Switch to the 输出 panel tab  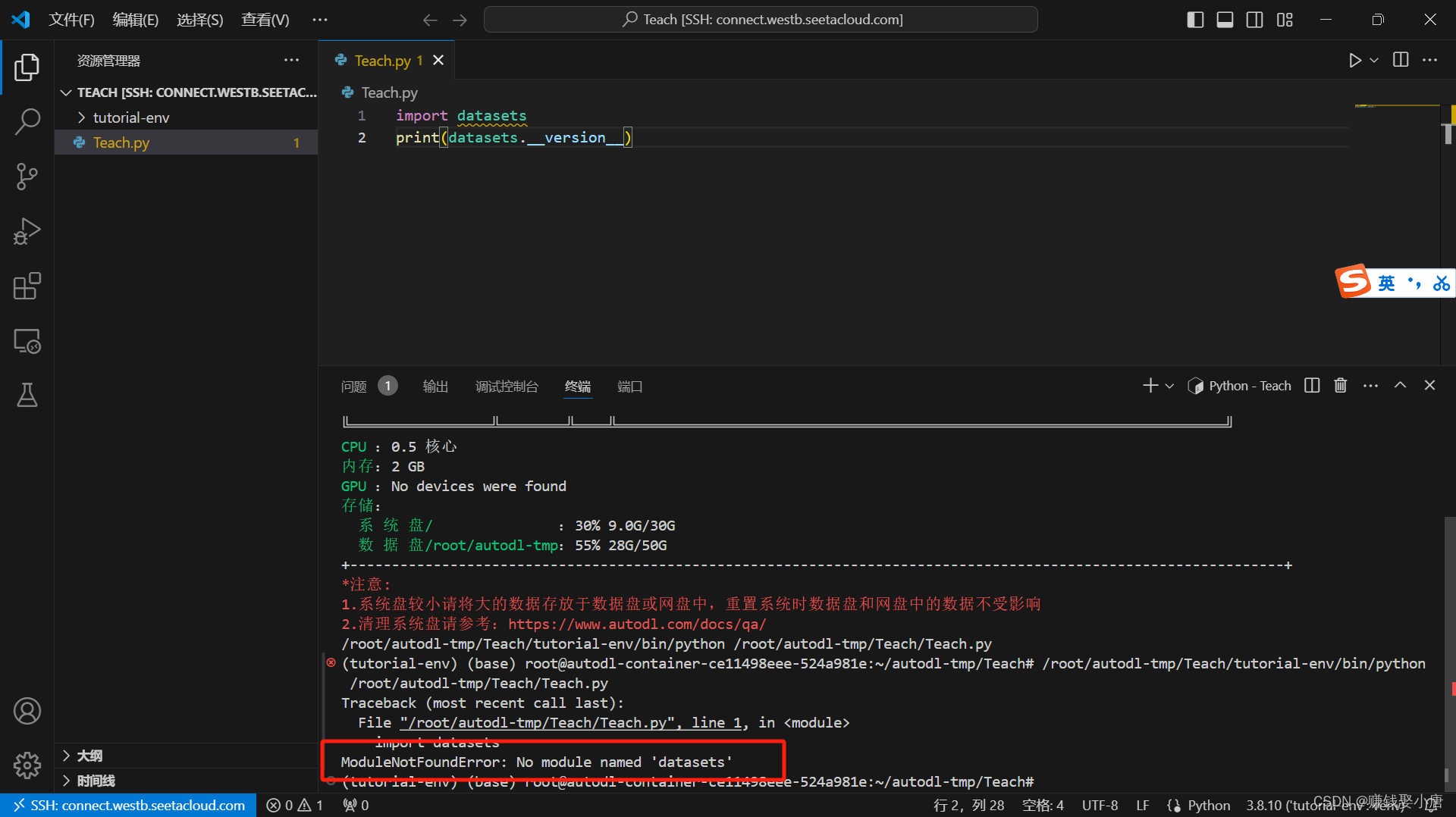tap(435, 387)
